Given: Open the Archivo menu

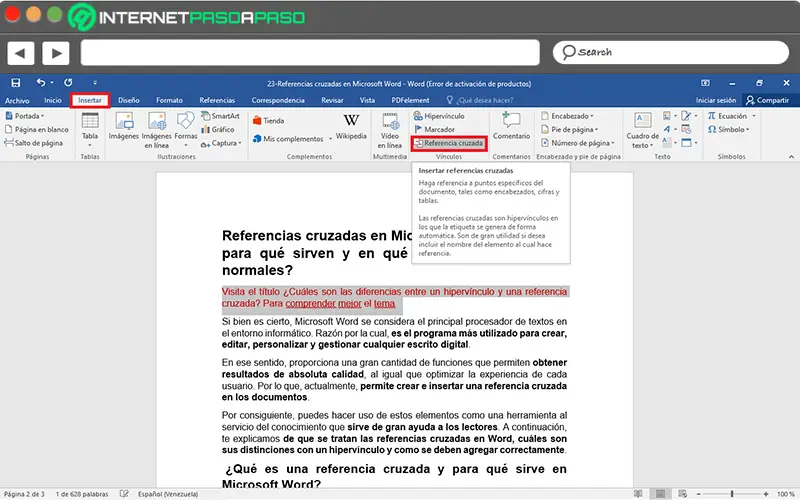Looking at the screenshot, I should (17, 101).
